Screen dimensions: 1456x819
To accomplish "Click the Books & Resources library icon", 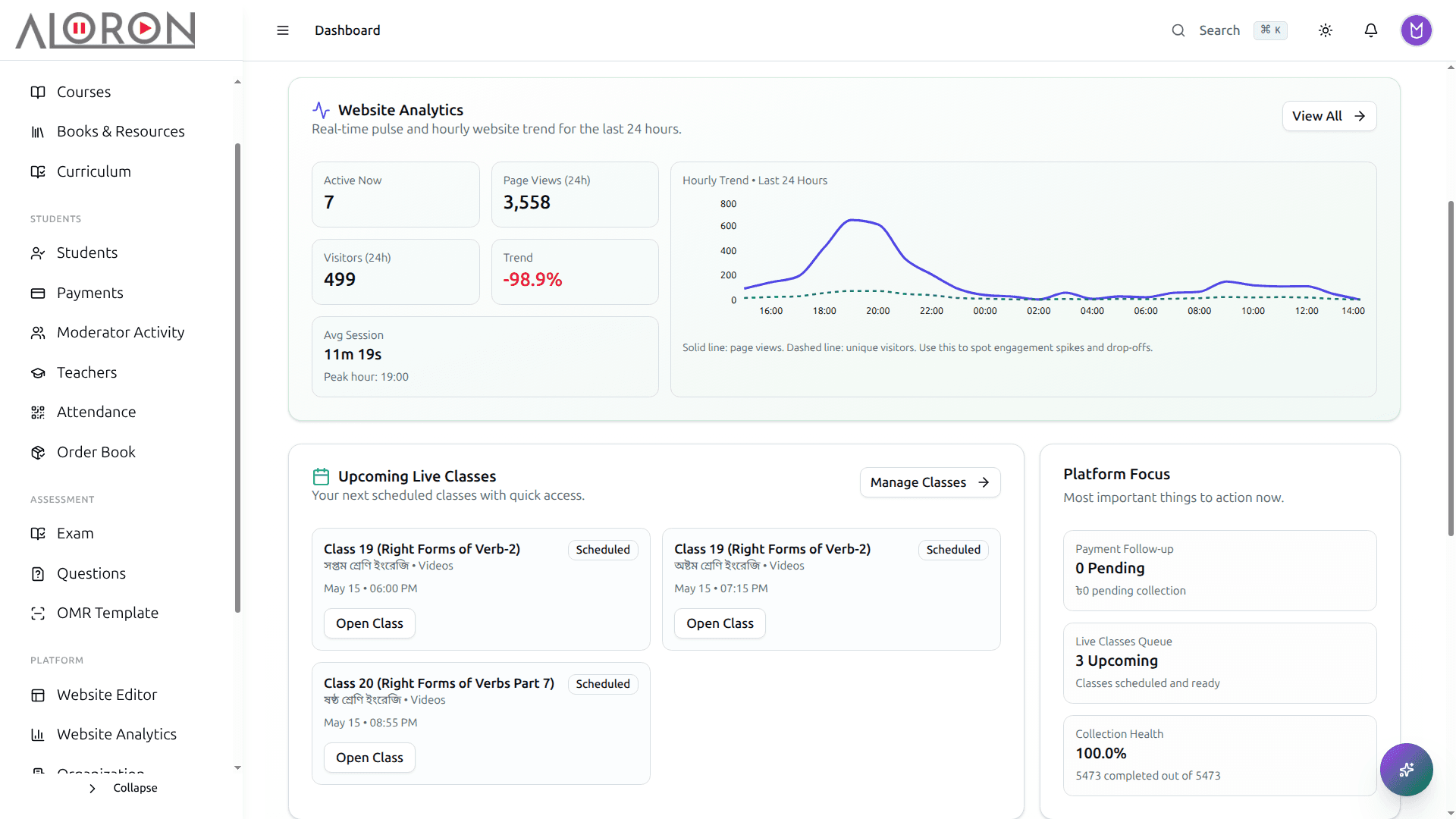I will [x=38, y=132].
